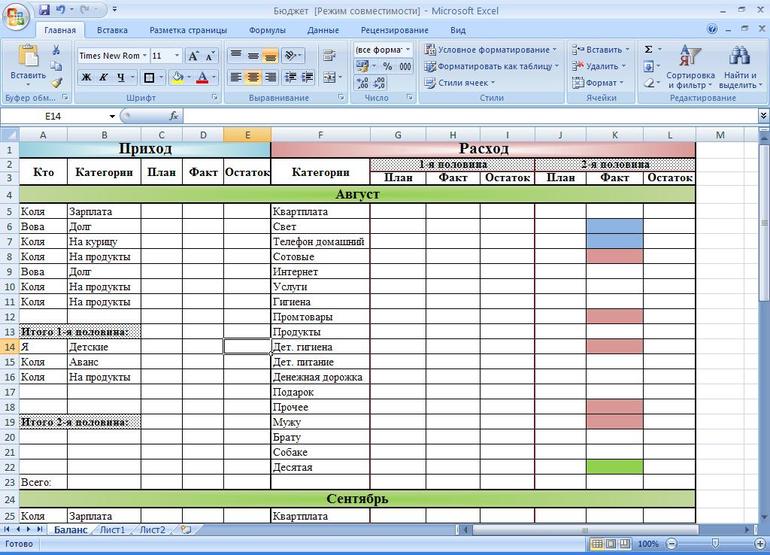
Task: Toggle italic (К) formatting
Action: click(x=104, y=78)
